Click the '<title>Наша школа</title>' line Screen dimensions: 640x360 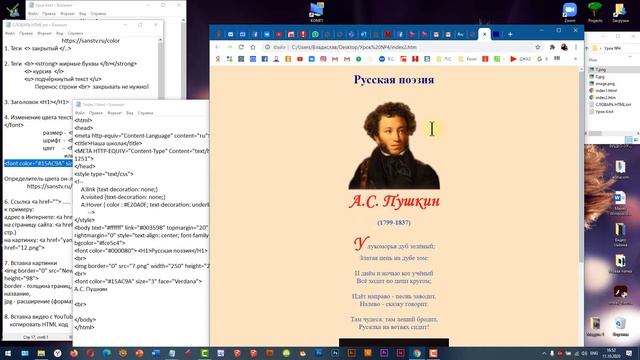pos(108,144)
